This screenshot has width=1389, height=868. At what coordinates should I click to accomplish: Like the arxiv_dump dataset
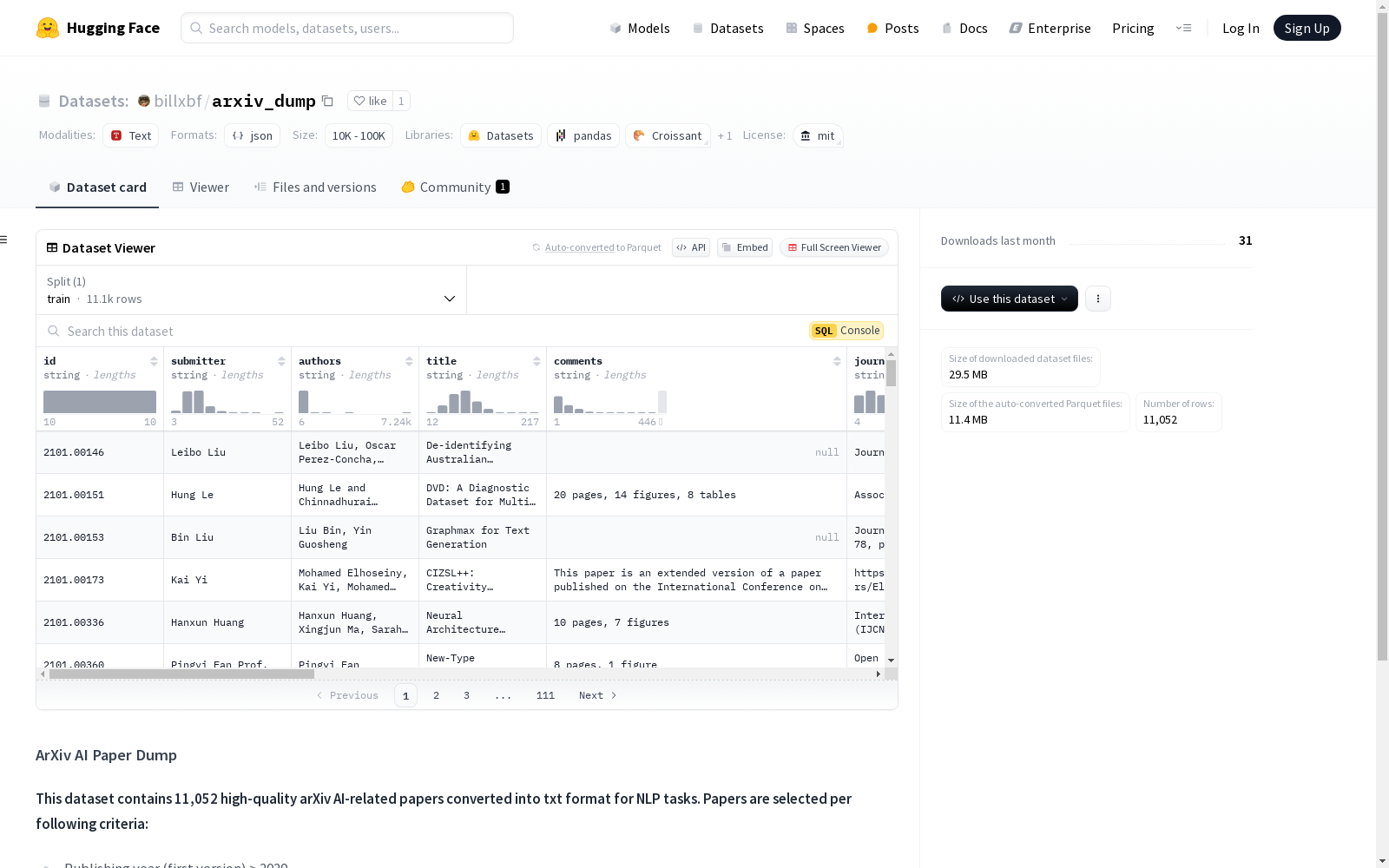pyautogui.click(x=370, y=101)
